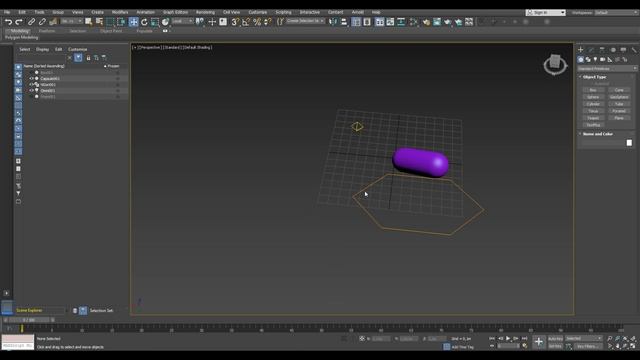
Task: Click the Undo arrow in main toolbar
Action: [8, 22]
